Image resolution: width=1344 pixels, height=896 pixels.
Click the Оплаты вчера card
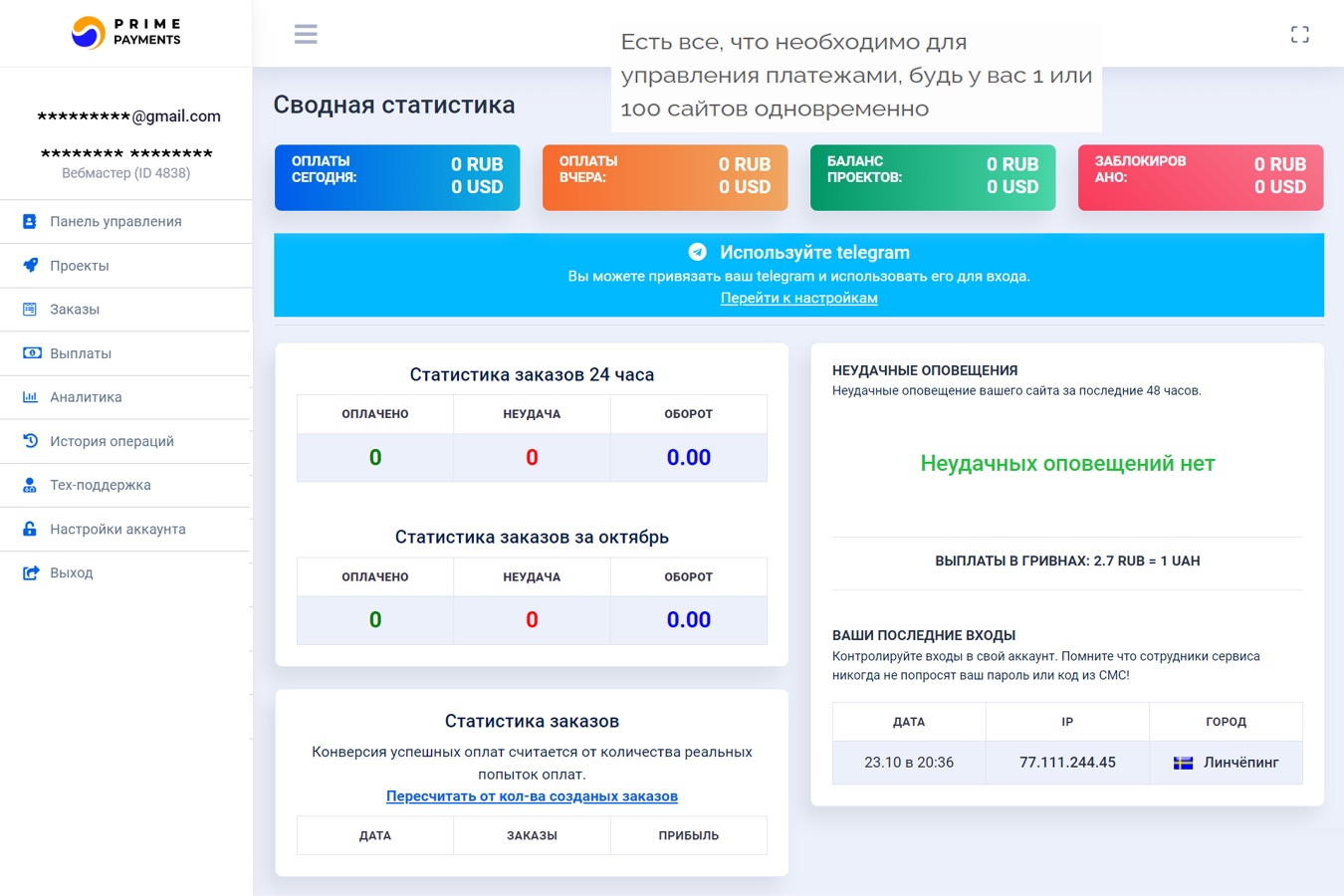point(665,177)
